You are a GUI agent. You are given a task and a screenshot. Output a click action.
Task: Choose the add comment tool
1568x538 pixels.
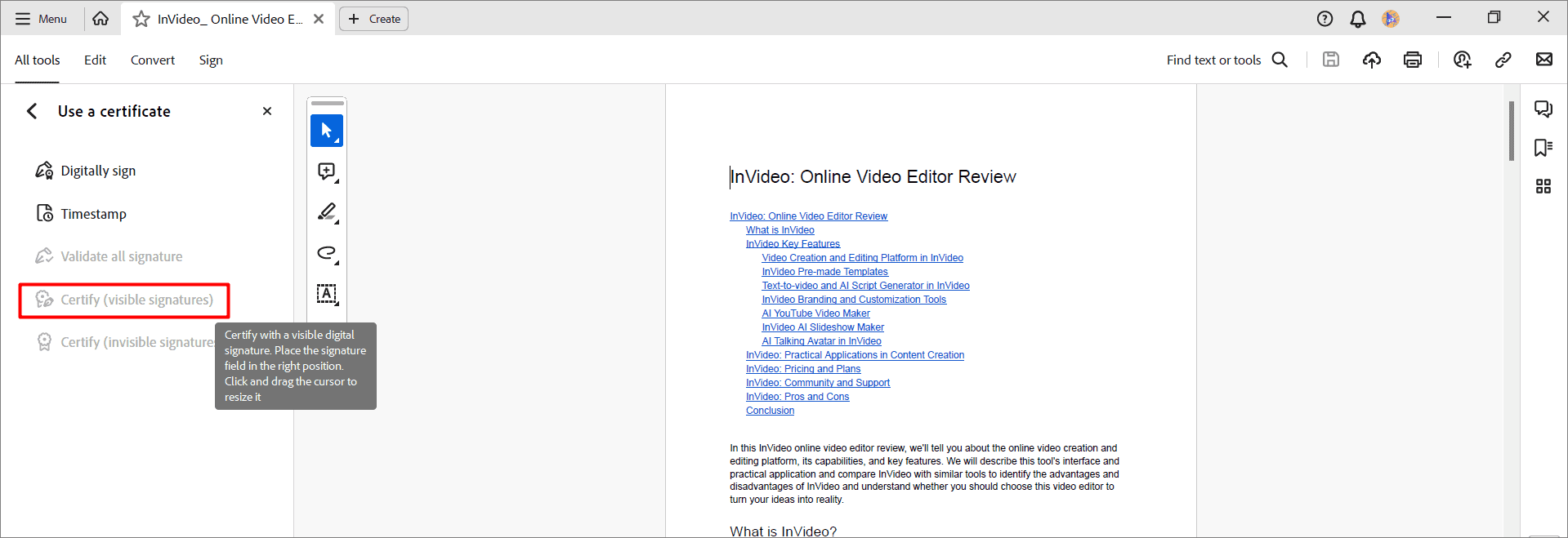coord(327,171)
